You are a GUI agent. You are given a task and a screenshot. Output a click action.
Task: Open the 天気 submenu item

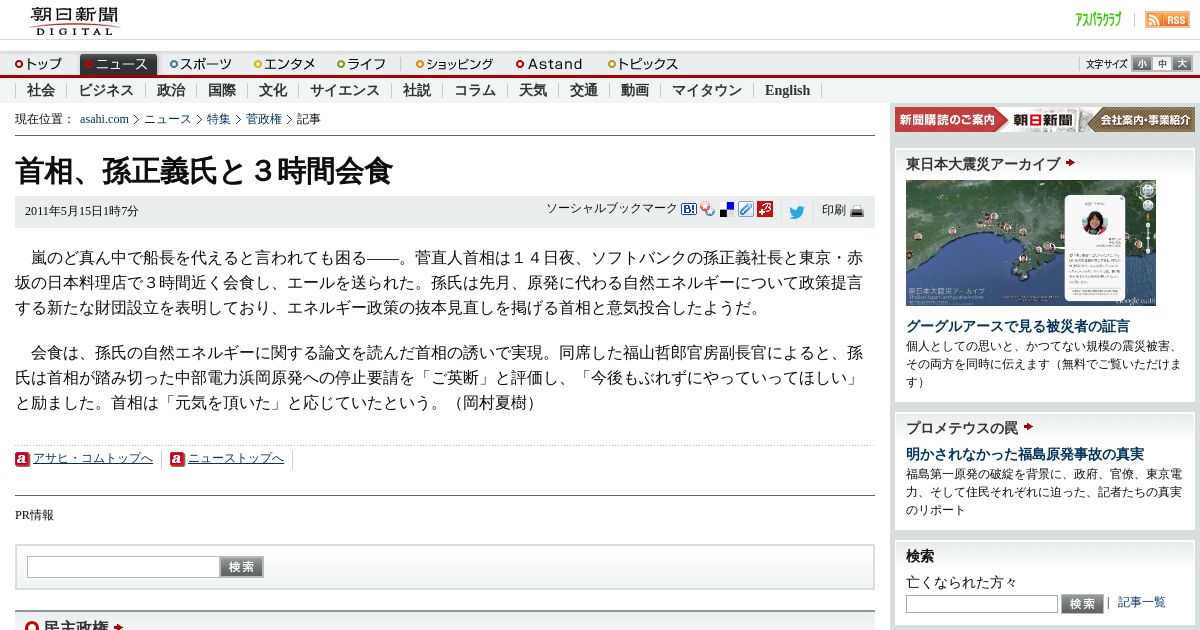tap(533, 90)
